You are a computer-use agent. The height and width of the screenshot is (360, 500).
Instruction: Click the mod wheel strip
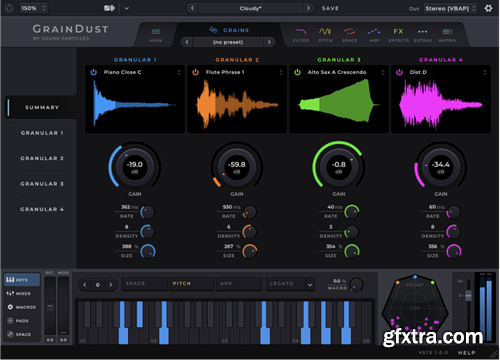[63, 305]
